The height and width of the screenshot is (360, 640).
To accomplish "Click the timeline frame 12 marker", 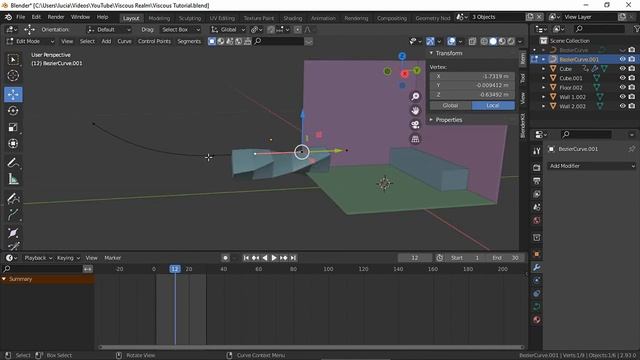I will coord(175,269).
